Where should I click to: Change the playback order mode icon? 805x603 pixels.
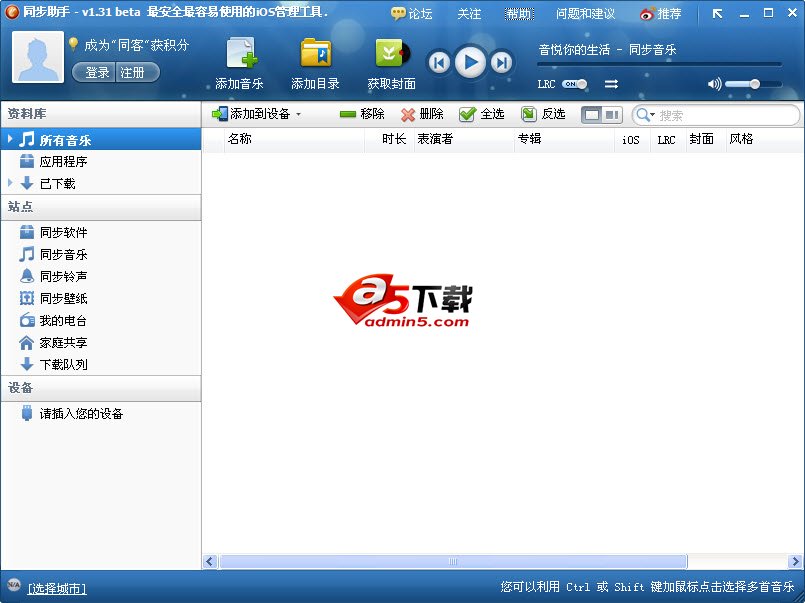[611, 84]
